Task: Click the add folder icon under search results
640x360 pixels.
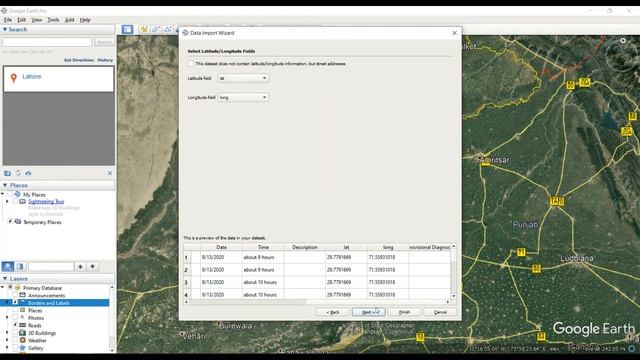Action: (7, 173)
